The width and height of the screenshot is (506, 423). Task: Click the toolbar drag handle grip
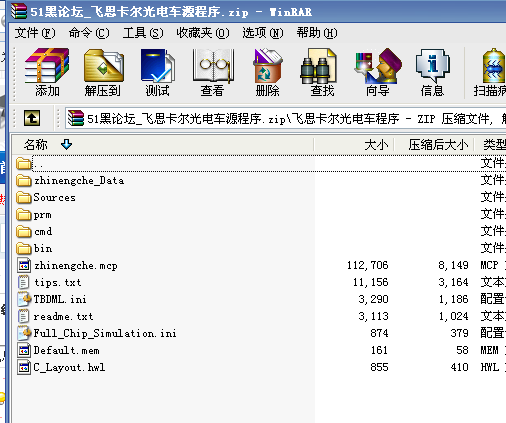click(14, 74)
